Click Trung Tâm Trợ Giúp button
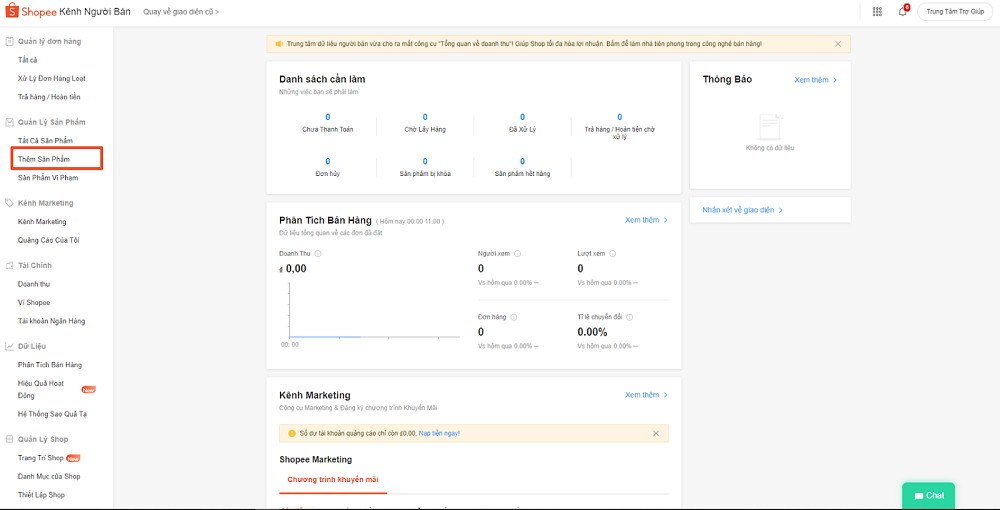 pyautogui.click(x=955, y=12)
